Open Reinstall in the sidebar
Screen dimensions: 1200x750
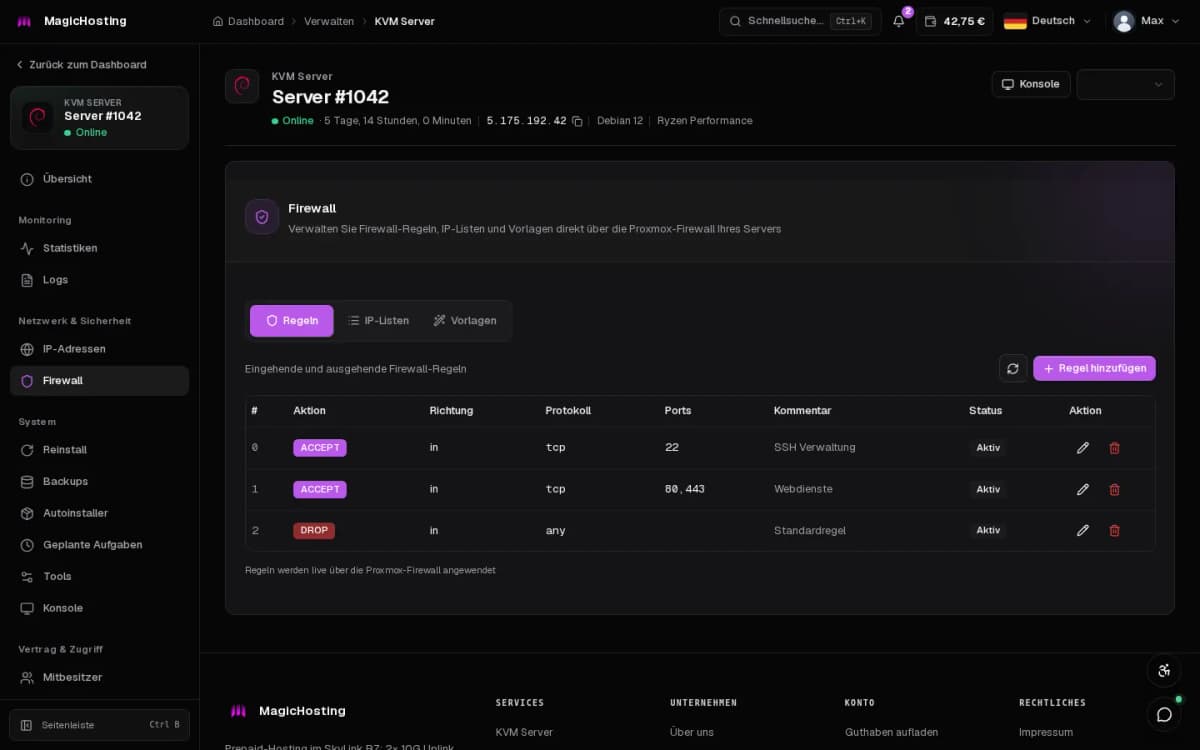(99, 450)
